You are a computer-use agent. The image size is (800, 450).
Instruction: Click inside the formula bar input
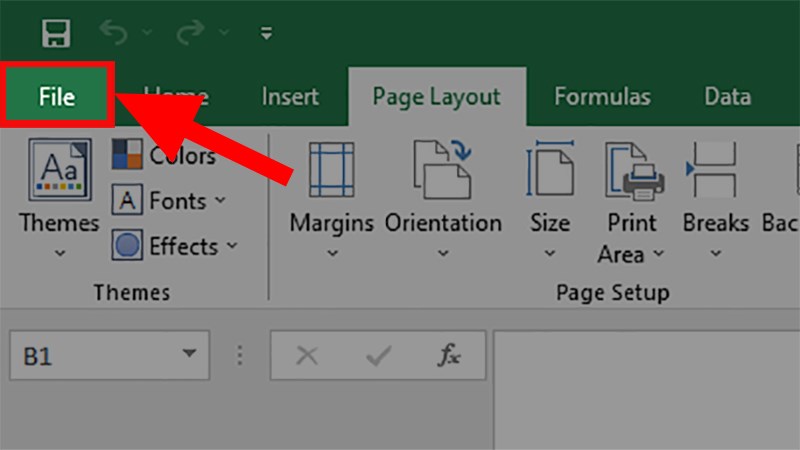650,355
